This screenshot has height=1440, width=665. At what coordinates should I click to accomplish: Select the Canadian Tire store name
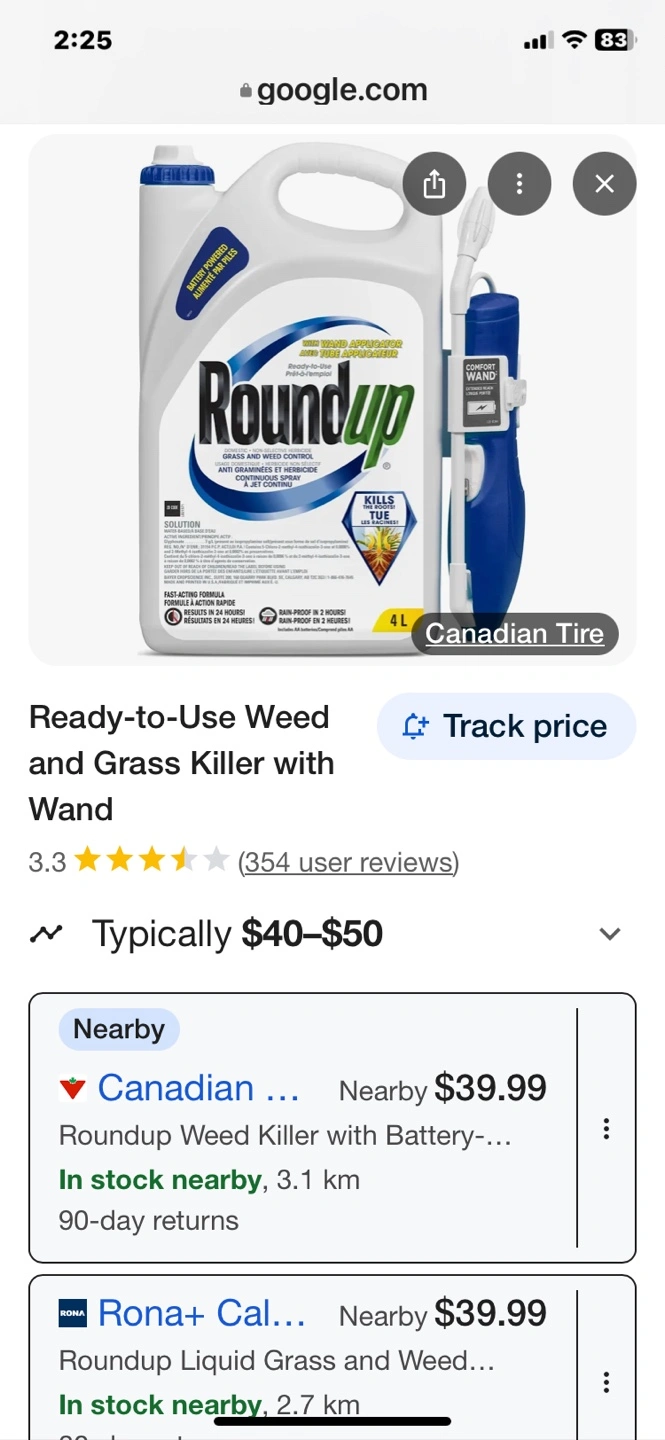(198, 1088)
